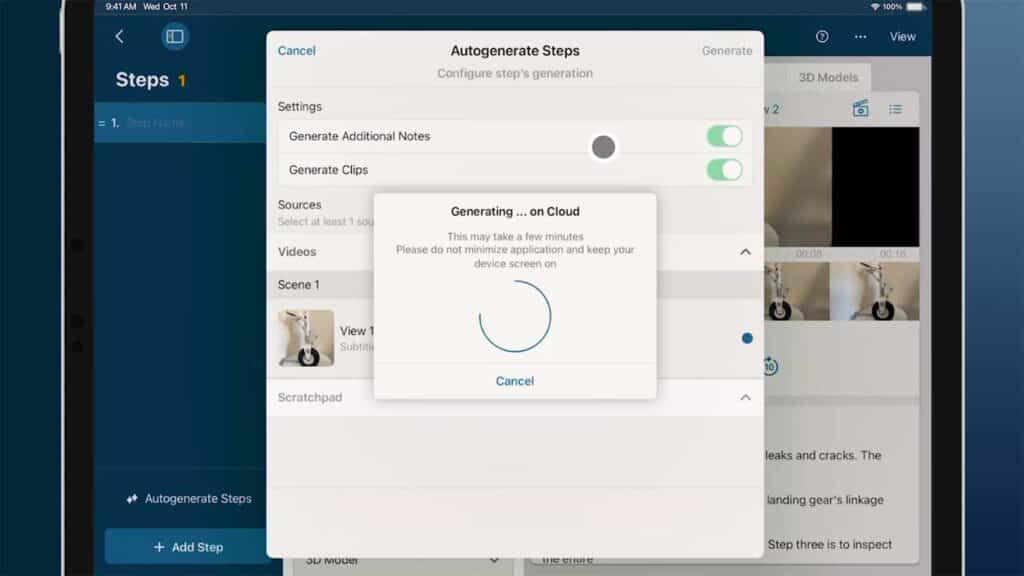Select the View 1 landing gear thumbnail
The width and height of the screenshot is (1024, 576).
306,338
